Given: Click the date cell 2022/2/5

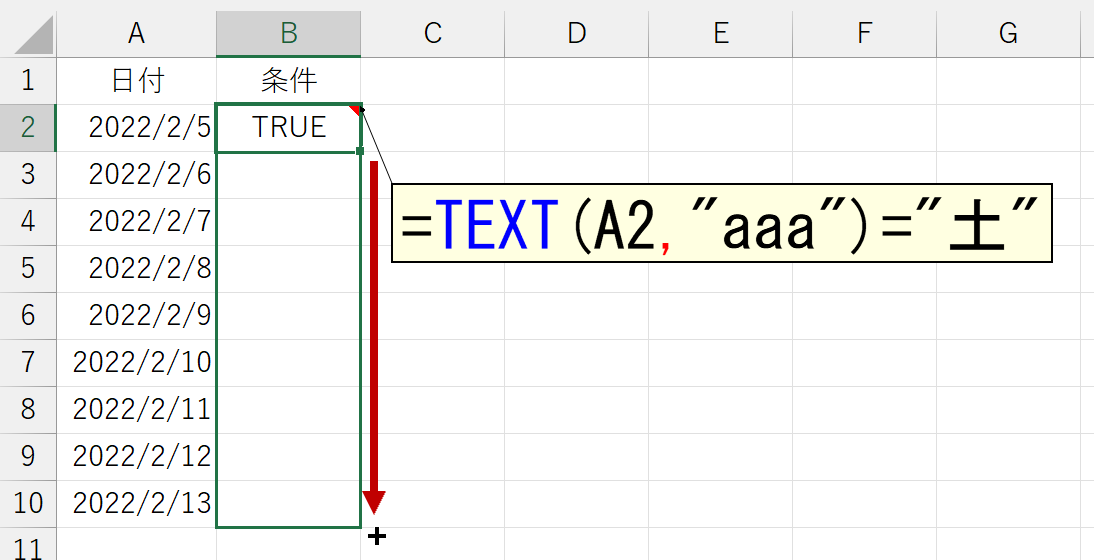Looking at the screenshot, I should 137,128.
